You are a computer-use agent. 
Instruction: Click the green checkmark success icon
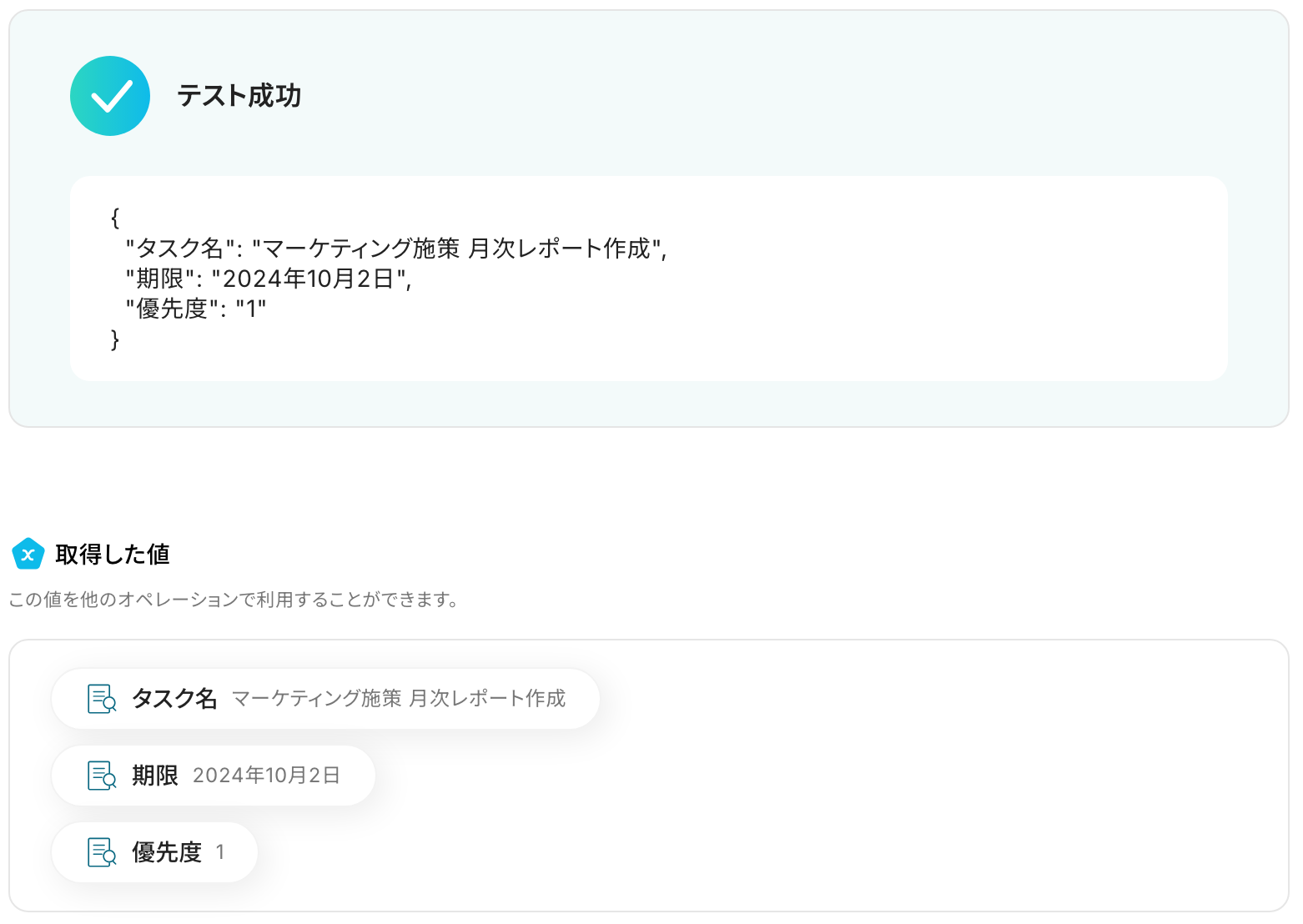click(110, 96)
